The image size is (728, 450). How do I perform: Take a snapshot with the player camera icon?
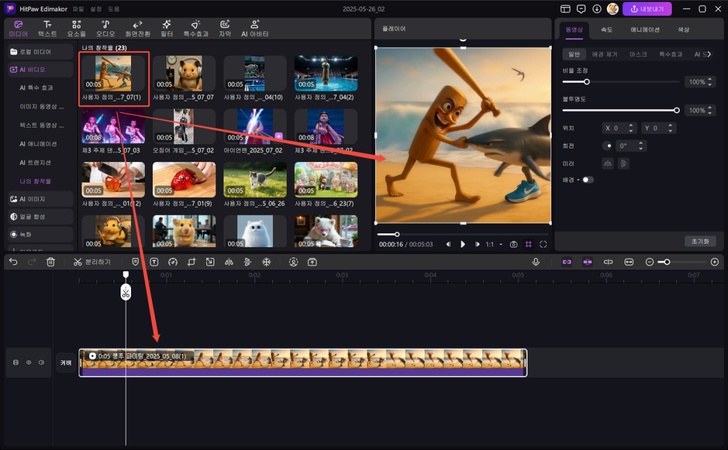(x=514, y=244)
